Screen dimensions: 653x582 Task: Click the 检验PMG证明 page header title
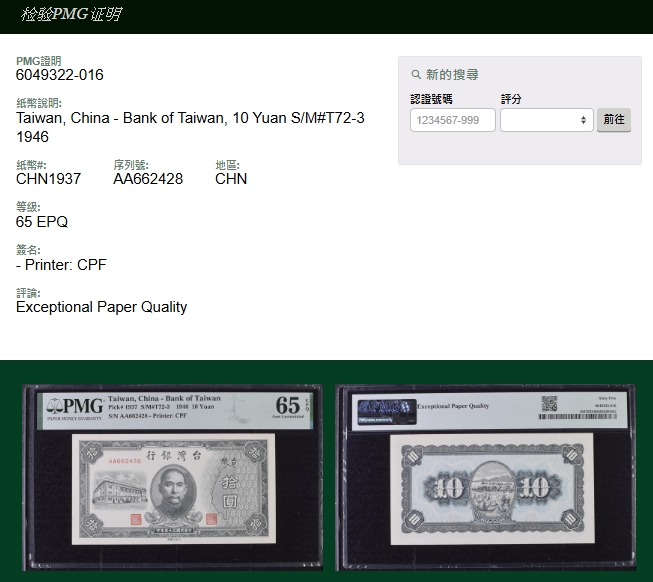click(x=71, y=15)
